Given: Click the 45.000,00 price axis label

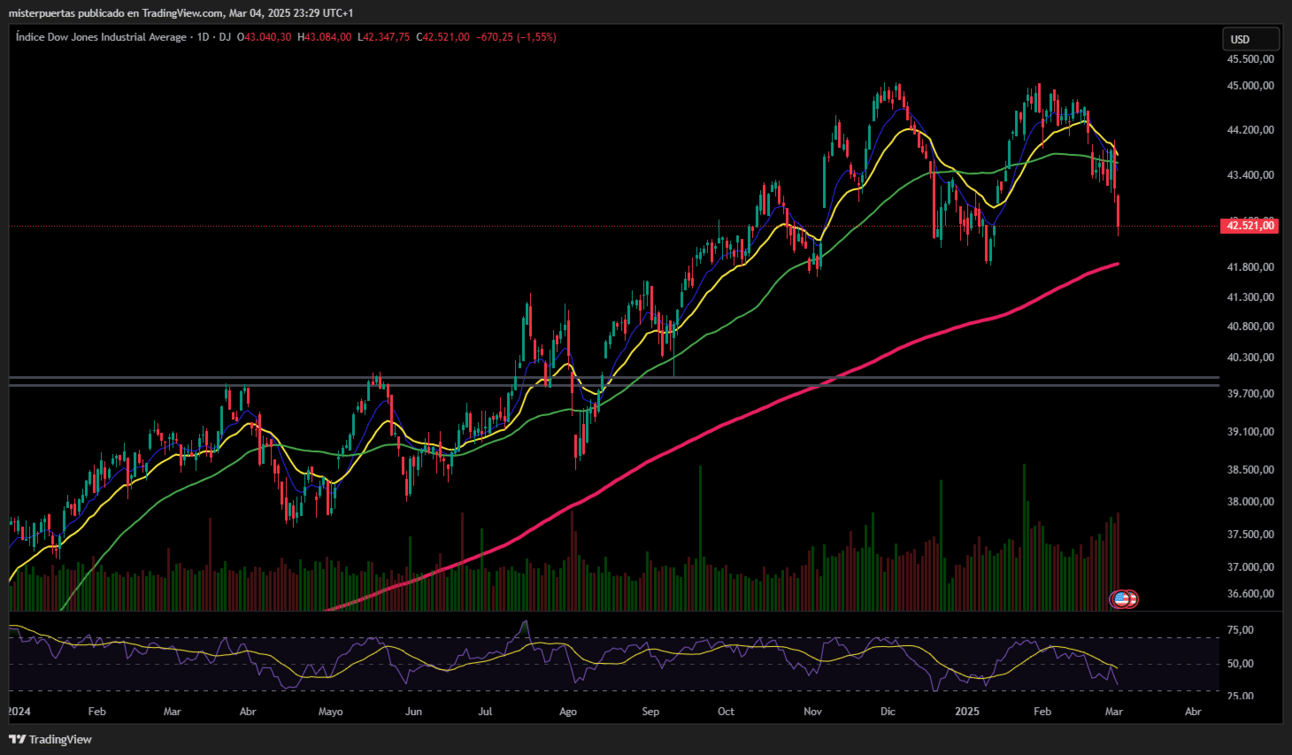Looking at the screenshot, I should pyautogui.click(x=1251, y=86).
